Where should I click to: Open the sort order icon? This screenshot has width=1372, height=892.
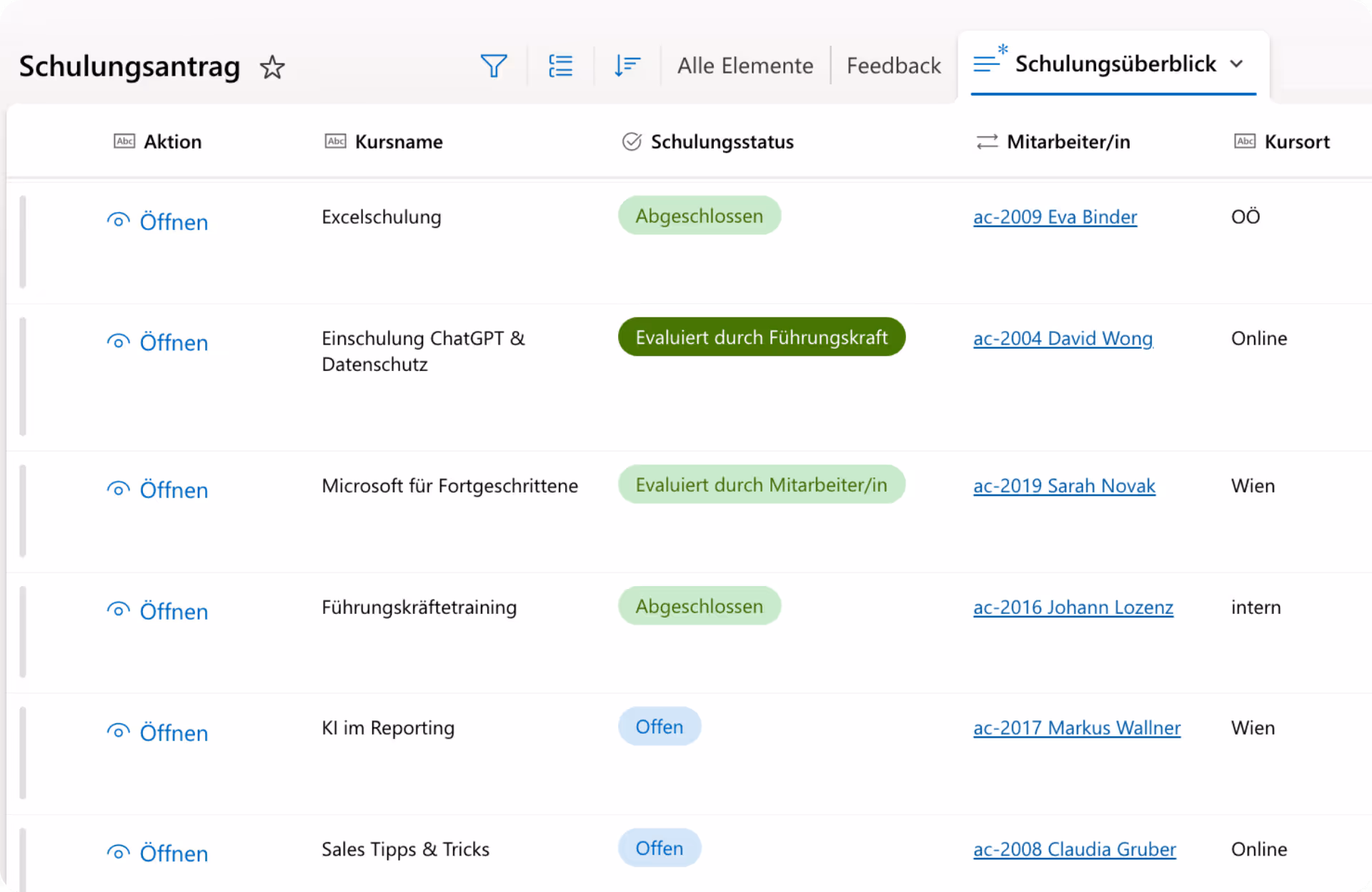click(x=627, y=66)
